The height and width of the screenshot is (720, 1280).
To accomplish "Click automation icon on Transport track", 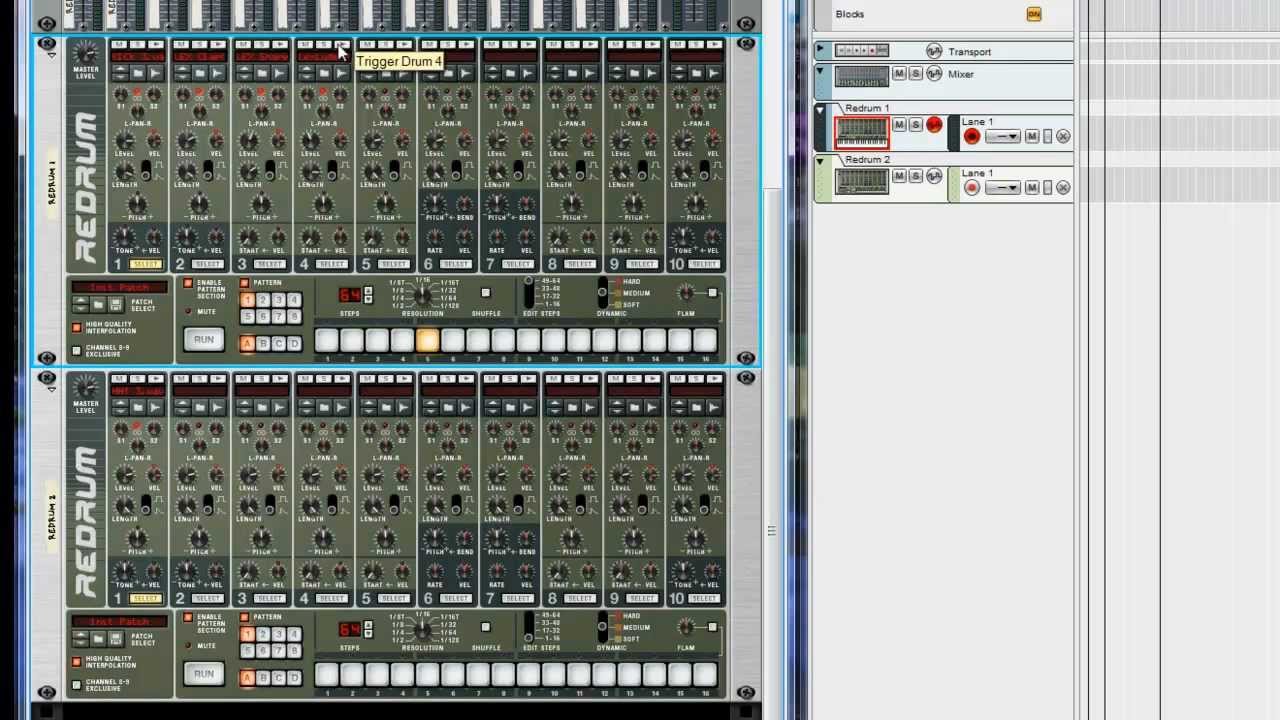I will [934, 51].
